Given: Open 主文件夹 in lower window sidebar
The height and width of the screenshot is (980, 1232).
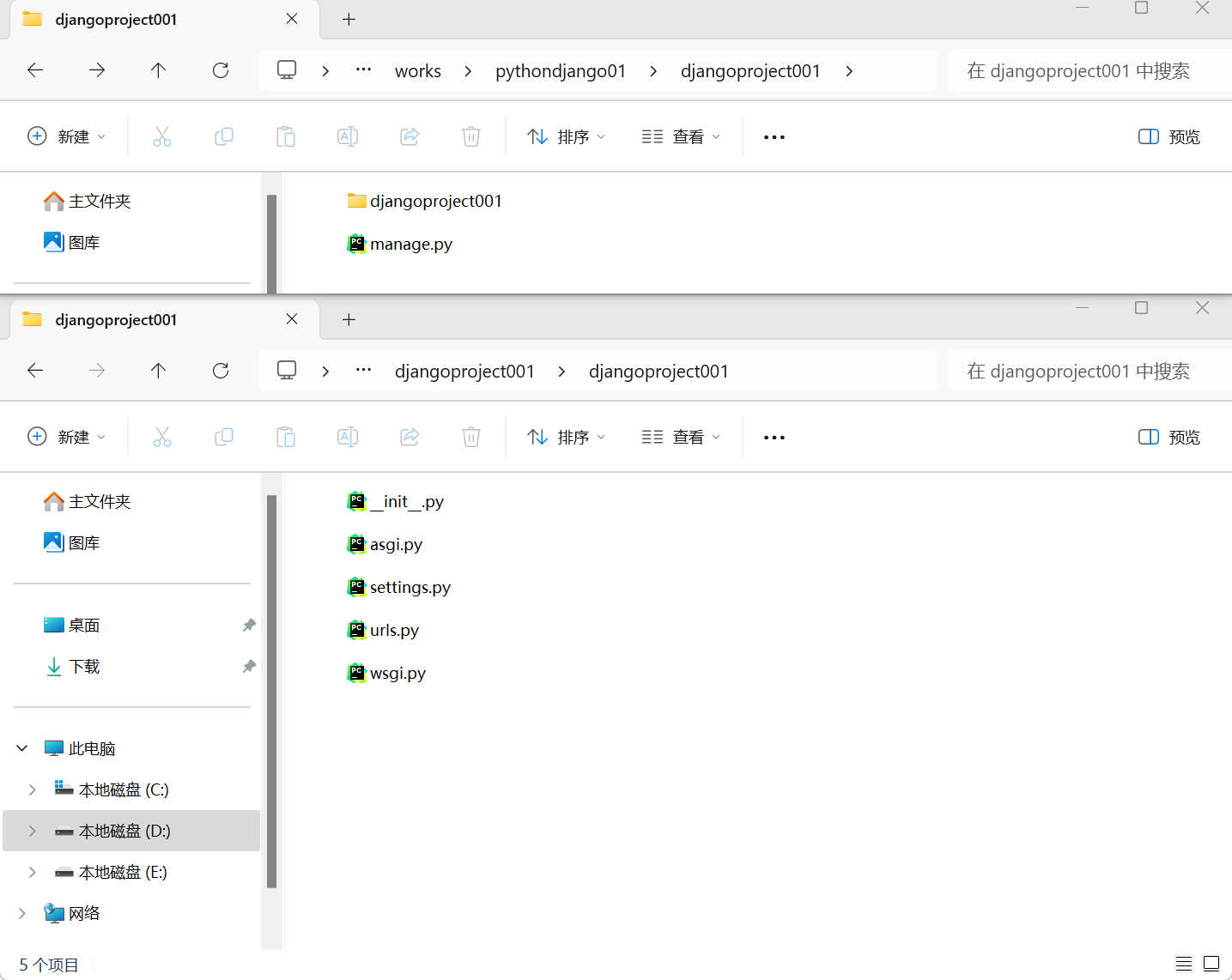Looking at the screenshot, I should pos(88,501).
